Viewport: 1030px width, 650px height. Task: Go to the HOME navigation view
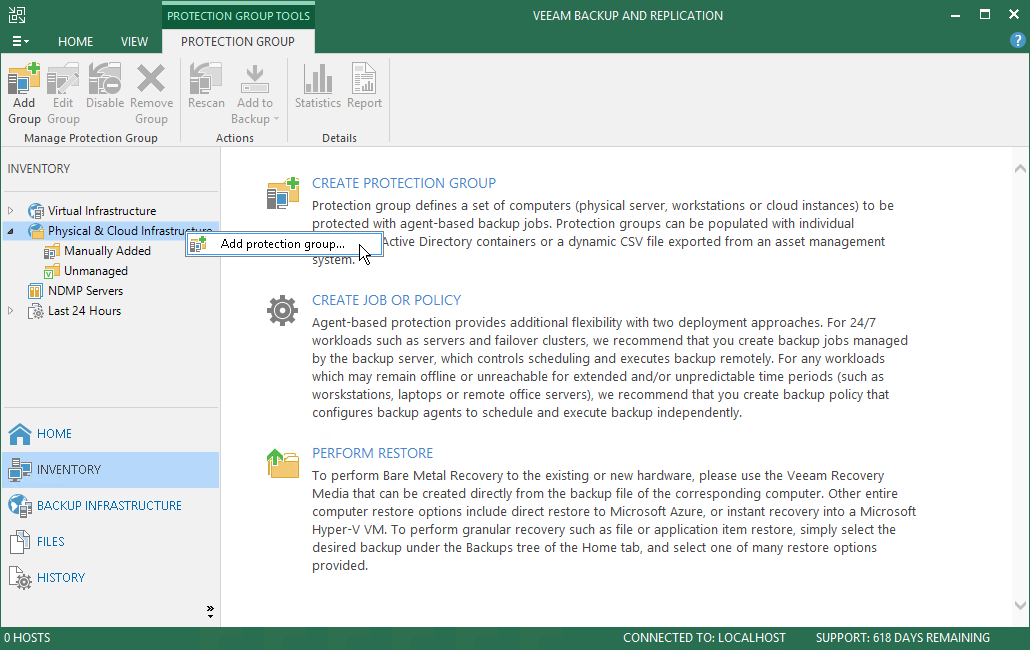[x=110, y=434]
